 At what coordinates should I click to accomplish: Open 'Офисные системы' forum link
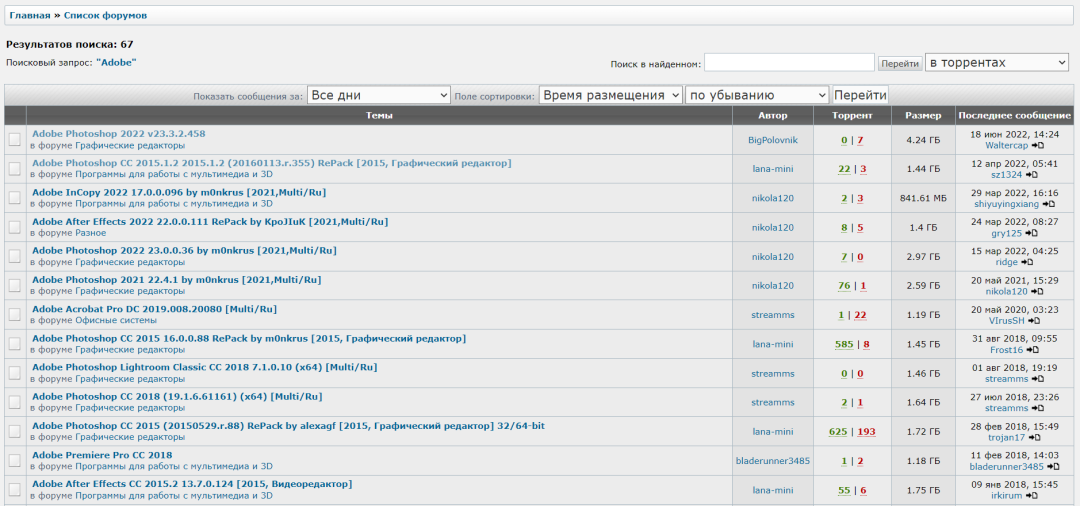click(116, 320)
